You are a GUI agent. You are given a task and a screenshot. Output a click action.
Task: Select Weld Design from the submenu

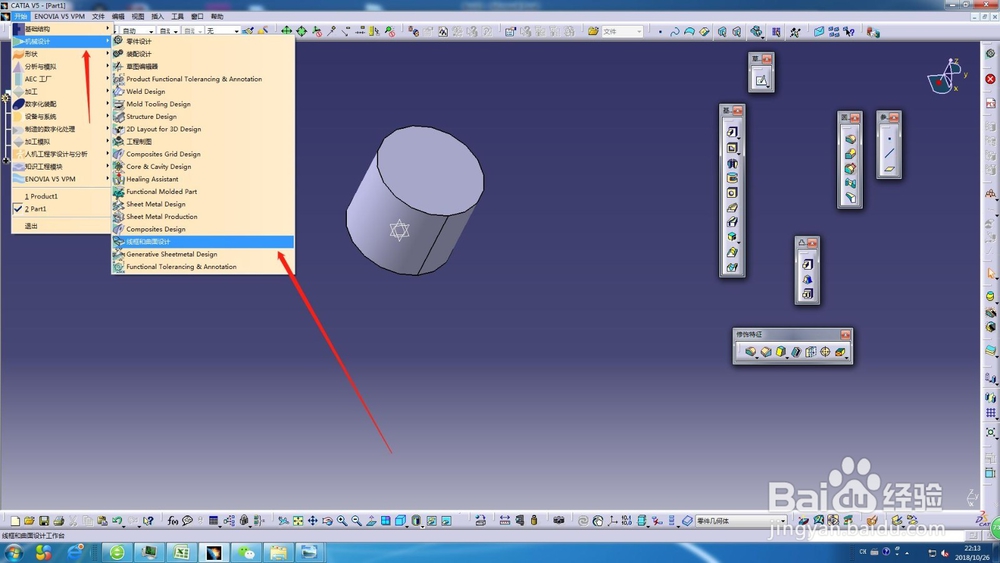(203, 91)
